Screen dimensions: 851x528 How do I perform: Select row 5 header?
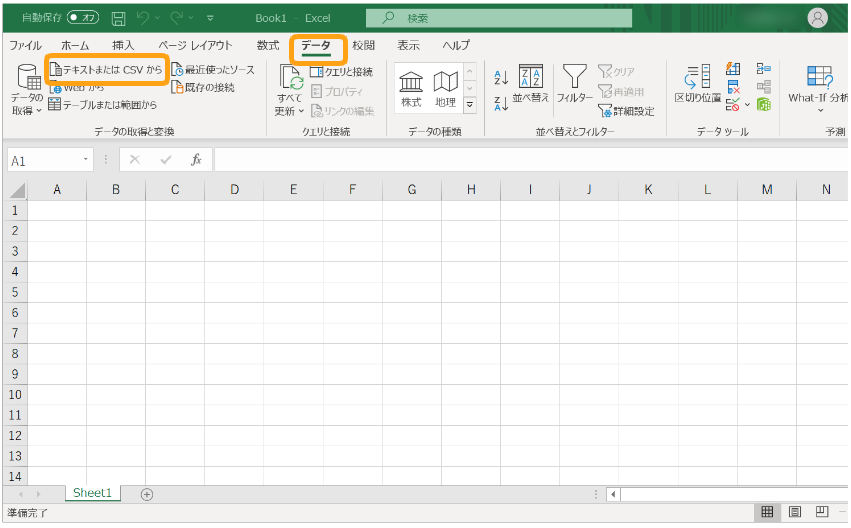coord(15,292)
